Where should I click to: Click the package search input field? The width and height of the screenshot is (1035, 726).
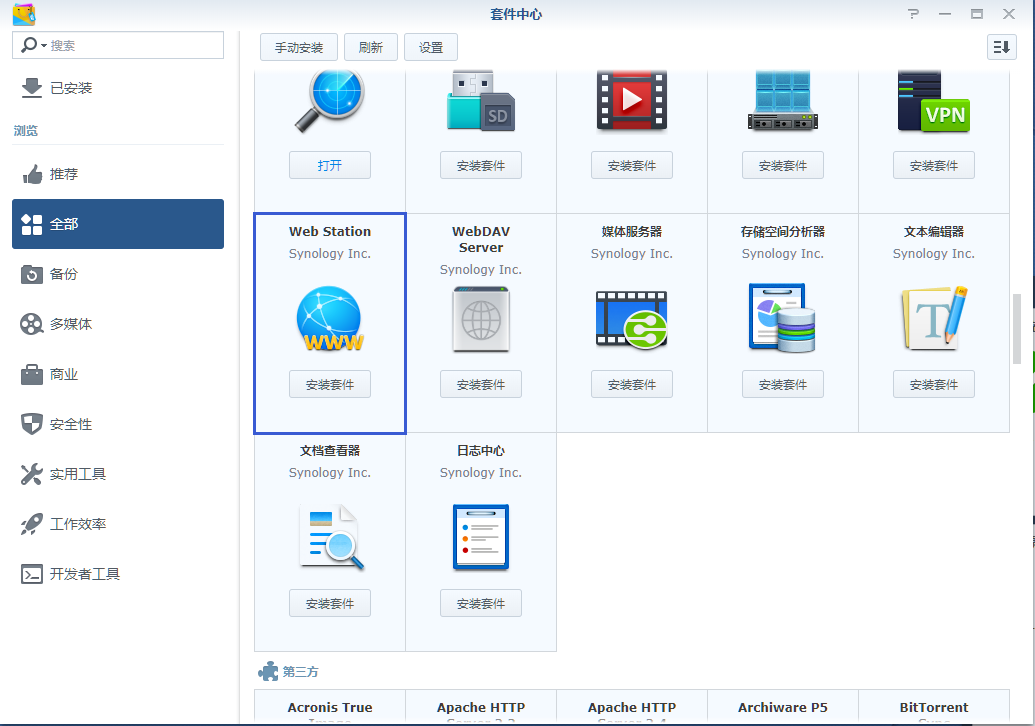coord(118,45)
